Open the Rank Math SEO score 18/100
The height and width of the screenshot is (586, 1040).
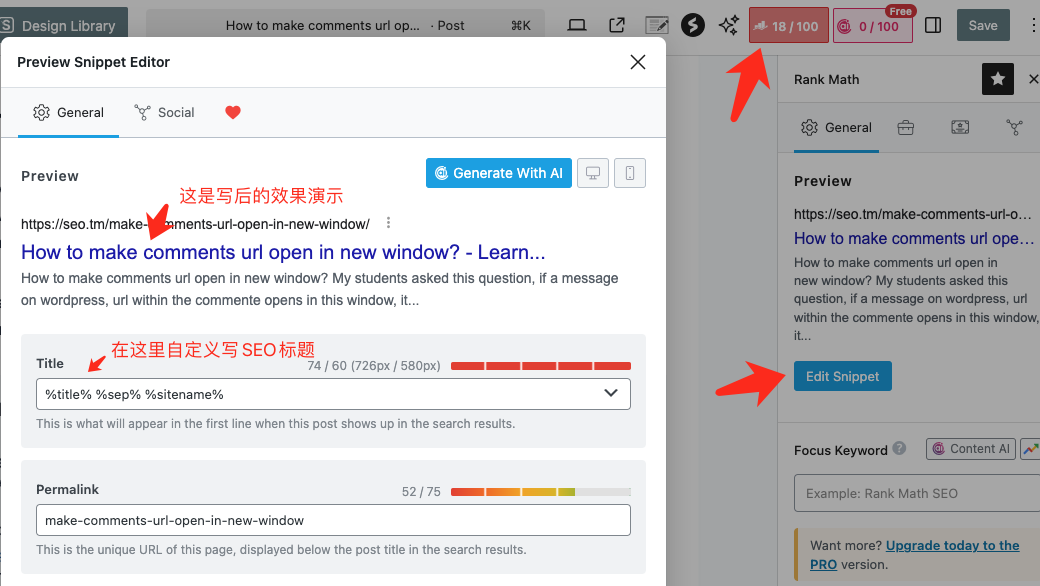(x=788, y=26)
